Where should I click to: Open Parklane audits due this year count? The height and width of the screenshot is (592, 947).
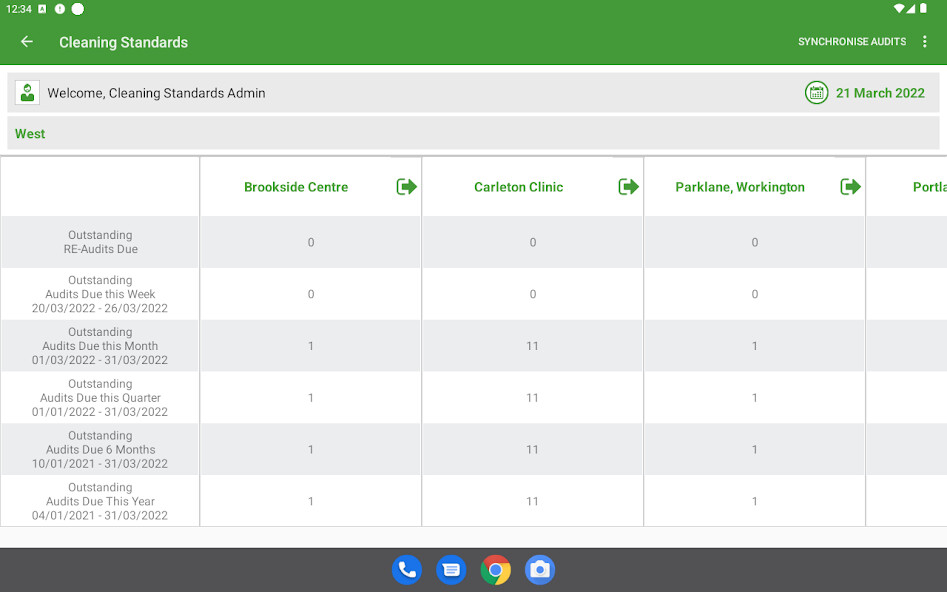coord(754,501)
